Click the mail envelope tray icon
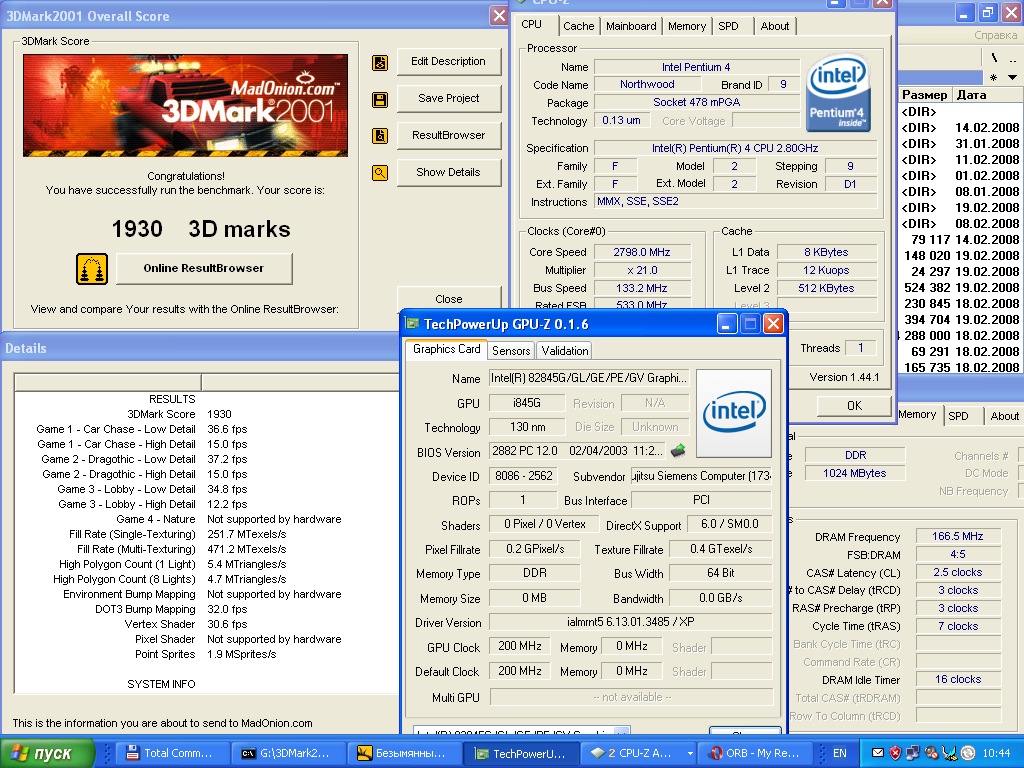Viewport: 1024px width, 768px height. 878,753
